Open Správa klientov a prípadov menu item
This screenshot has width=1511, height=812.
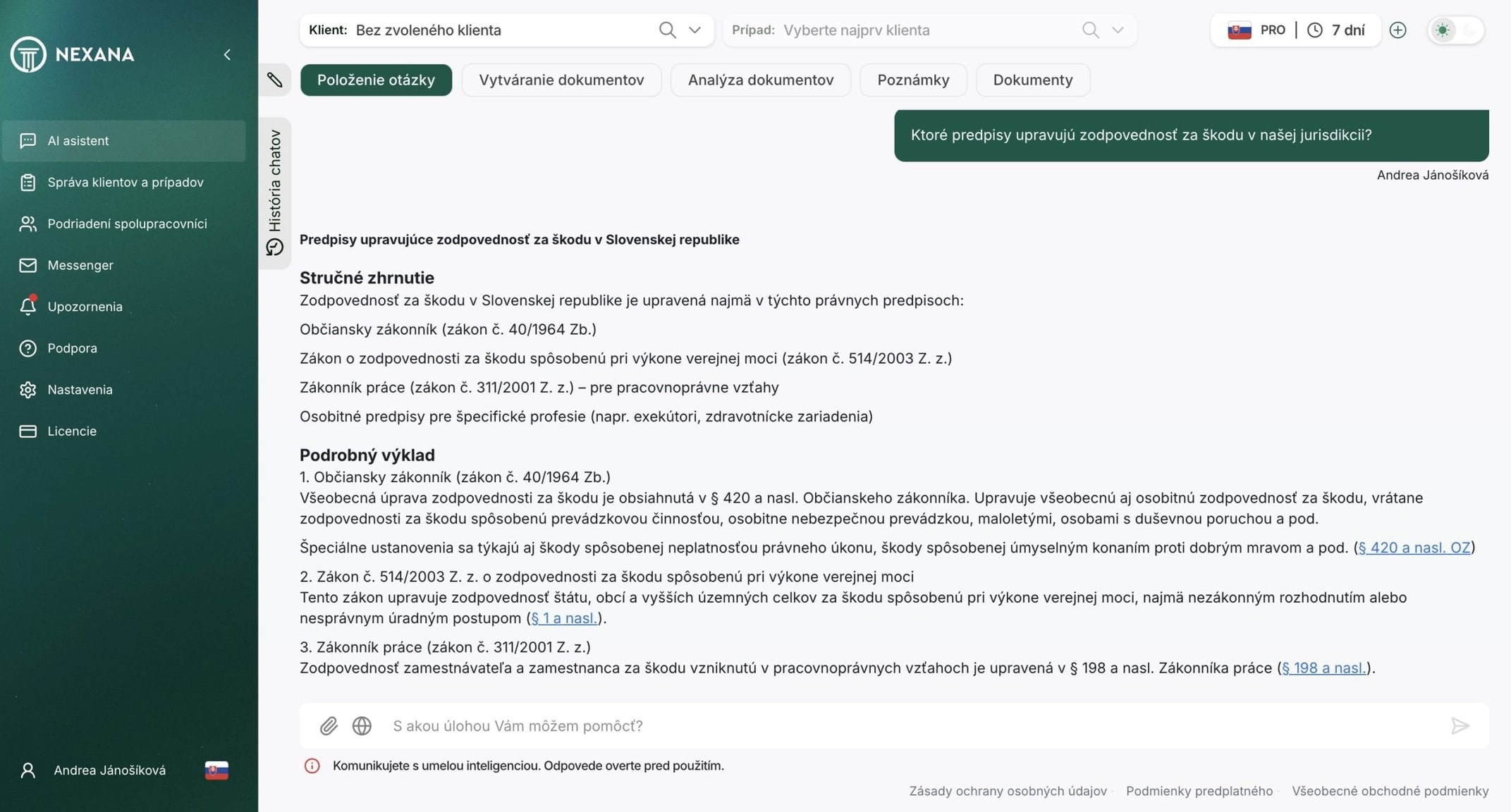(x=125, y=183)
